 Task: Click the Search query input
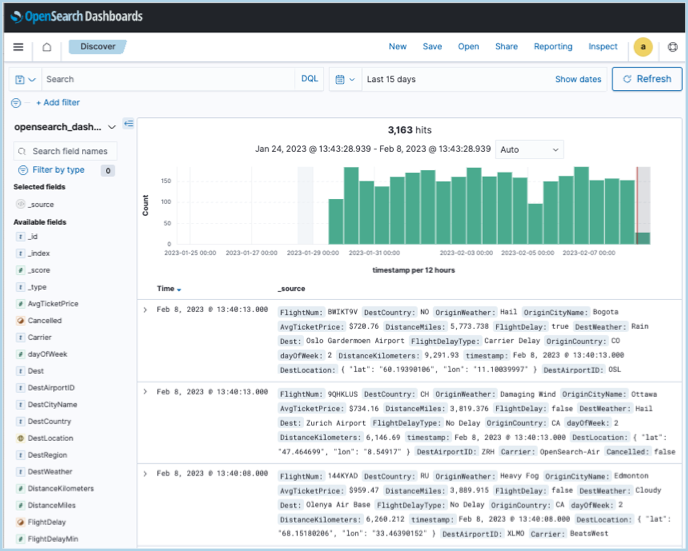tap(168, 79)
